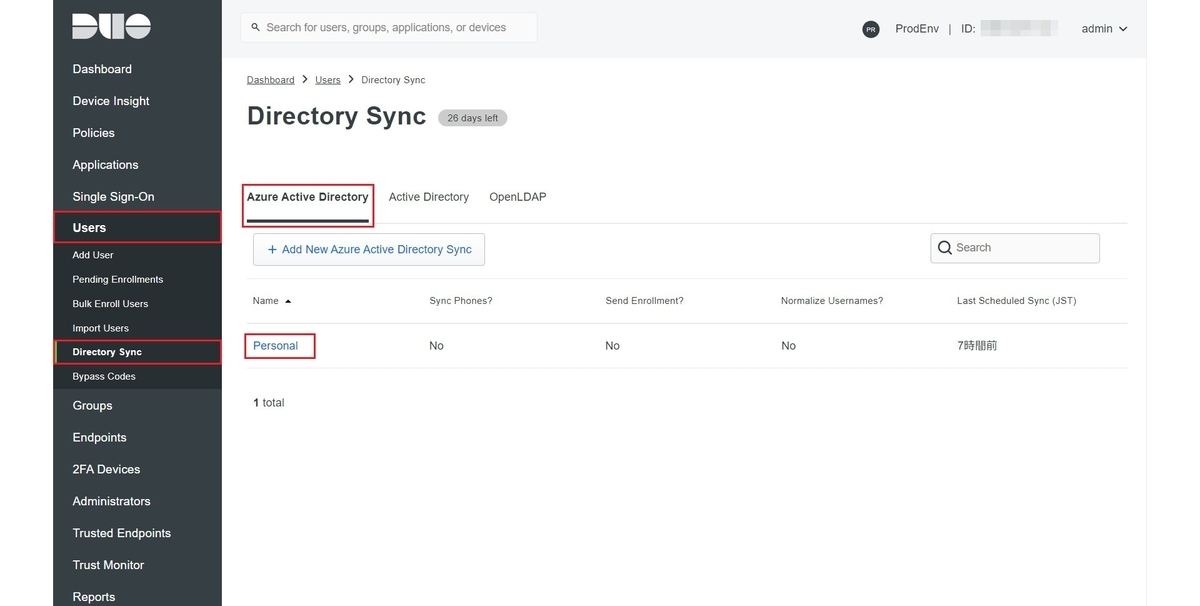Click the No value under Normalize Usernames?
Viewport: 1200px width, 606px height.
tap(788, 346)
